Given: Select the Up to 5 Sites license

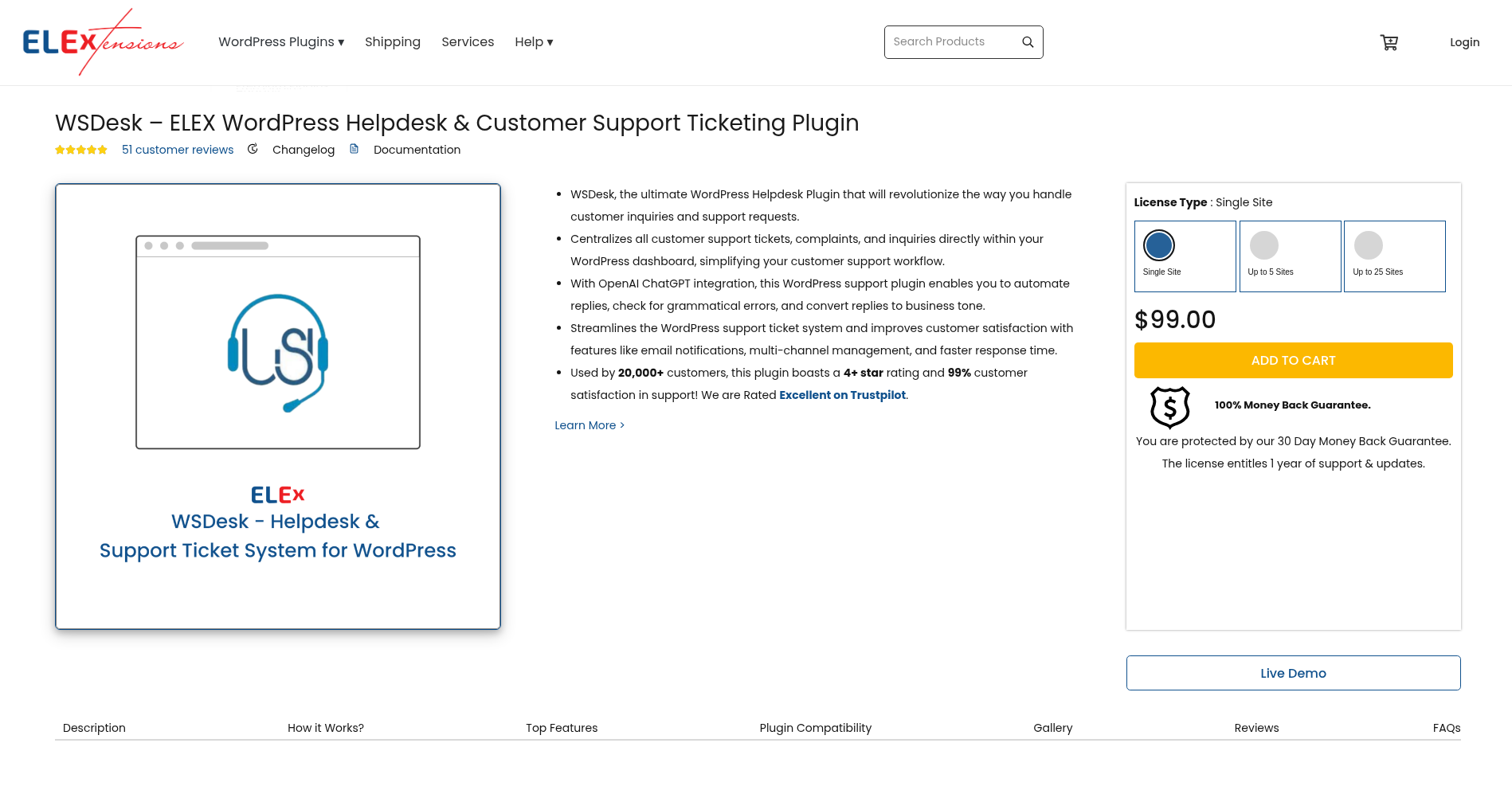Looking at the screenshot, I should [x=1290, y=256].
